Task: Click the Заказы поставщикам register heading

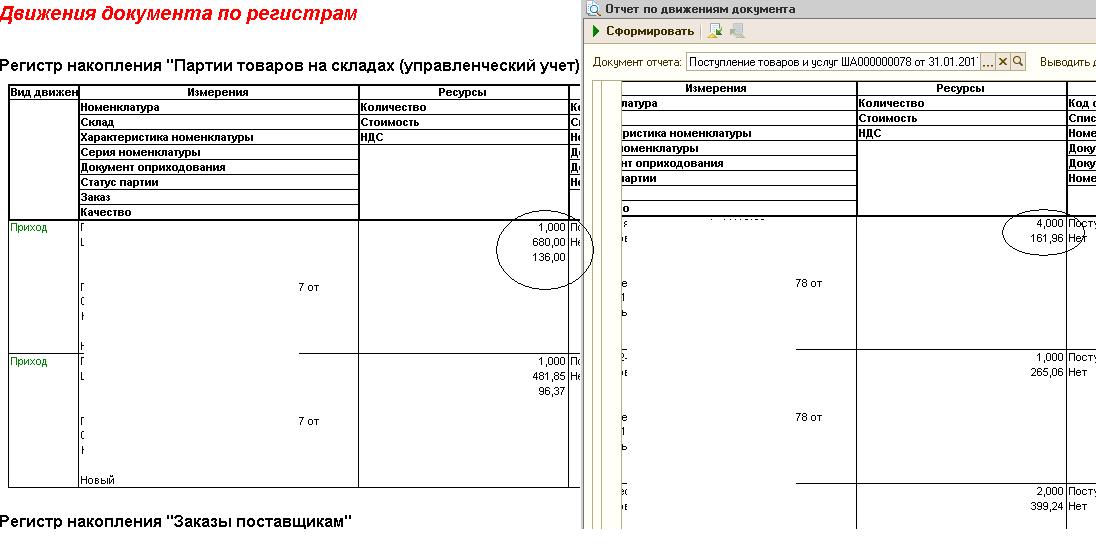Action: pyautogui.click(x=175, y=521)
